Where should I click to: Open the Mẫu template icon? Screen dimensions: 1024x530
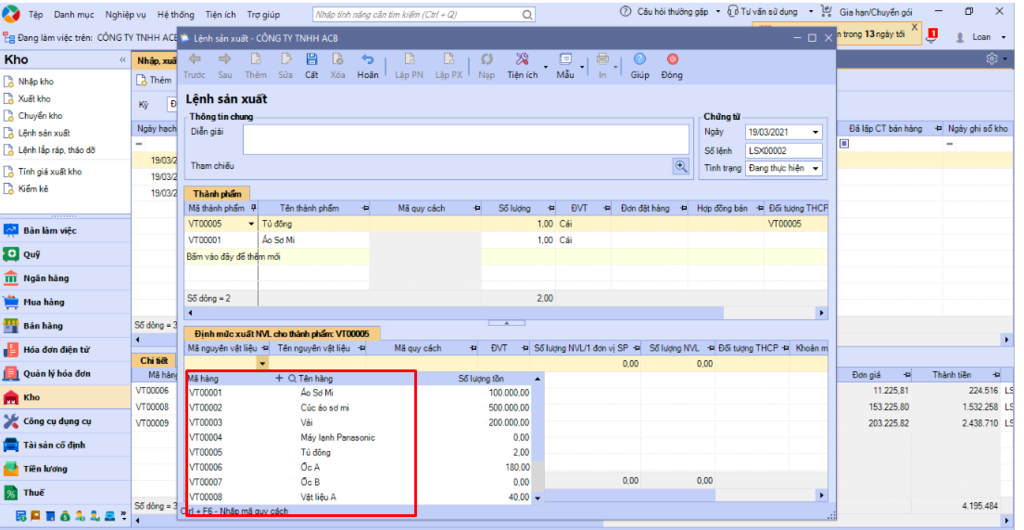pos(565,59)
